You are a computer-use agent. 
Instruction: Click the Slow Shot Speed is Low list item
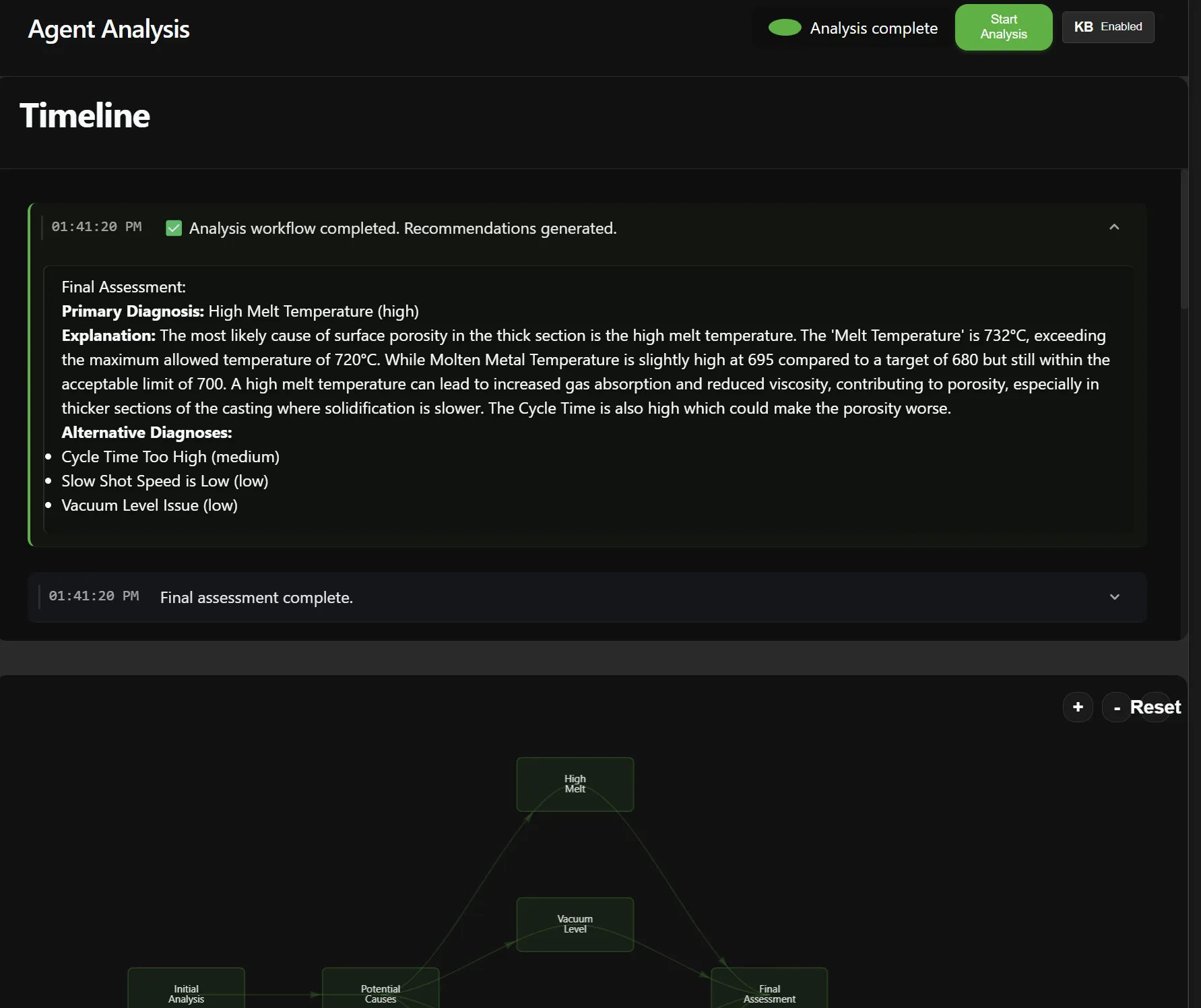(164, 480)
